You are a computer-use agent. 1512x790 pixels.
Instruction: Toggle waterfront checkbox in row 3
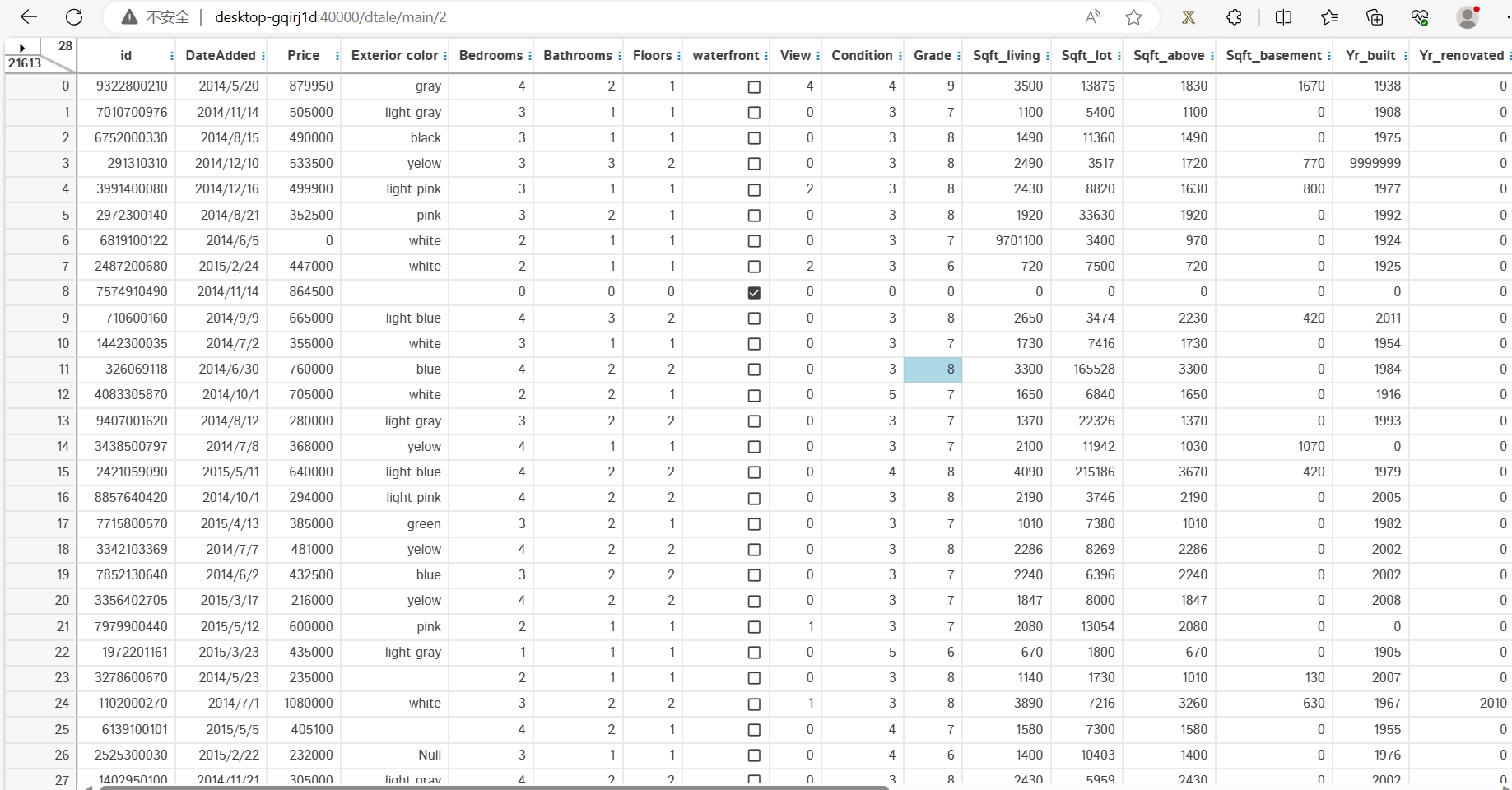click(754, 164)
